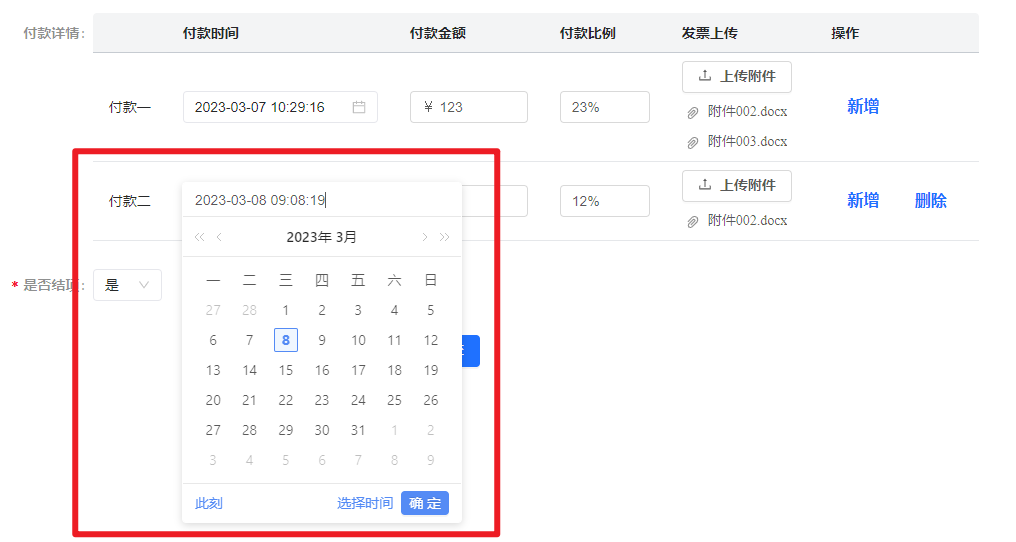Click the 12% payment ratio field
This screenshot has height=542, width=1016.
pyautogui.click(x=604, y=201)
